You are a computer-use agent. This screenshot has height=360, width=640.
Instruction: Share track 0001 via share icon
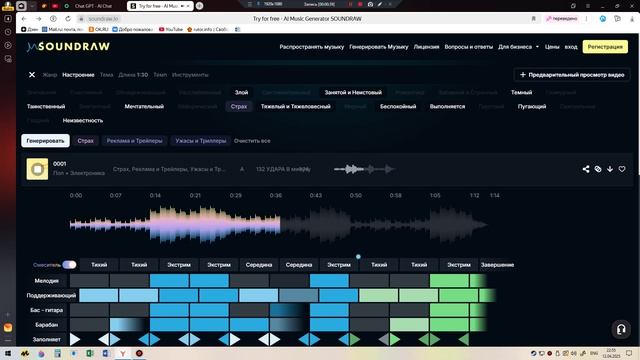[586, 169]
